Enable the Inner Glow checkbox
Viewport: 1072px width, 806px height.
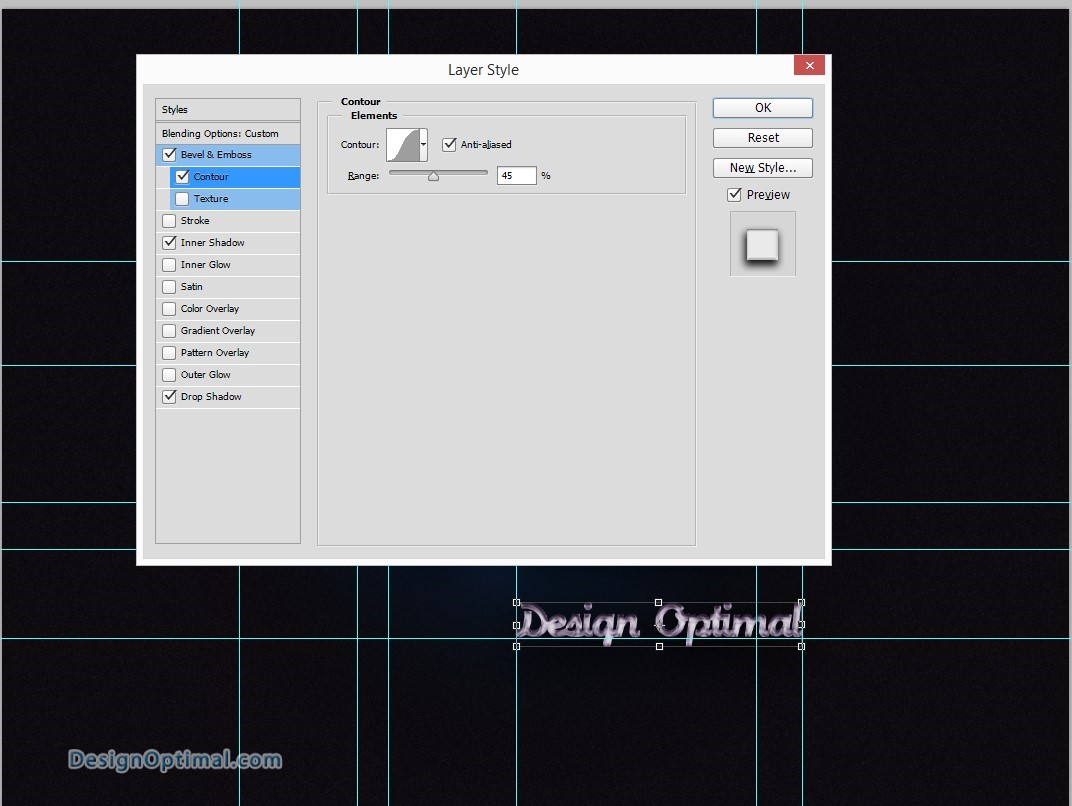click(x=170, y=265)
